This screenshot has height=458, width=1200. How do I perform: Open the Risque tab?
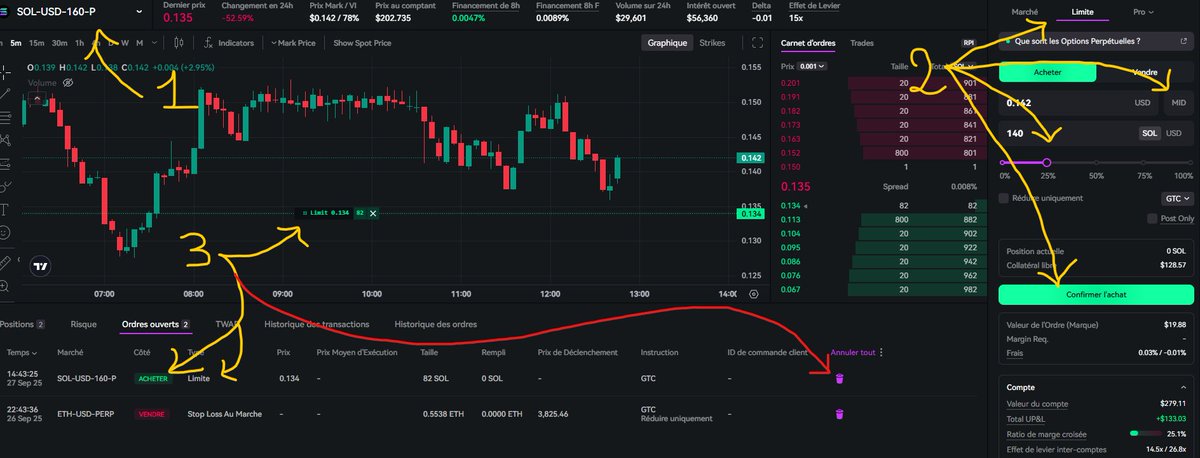(x=84, y=324)
